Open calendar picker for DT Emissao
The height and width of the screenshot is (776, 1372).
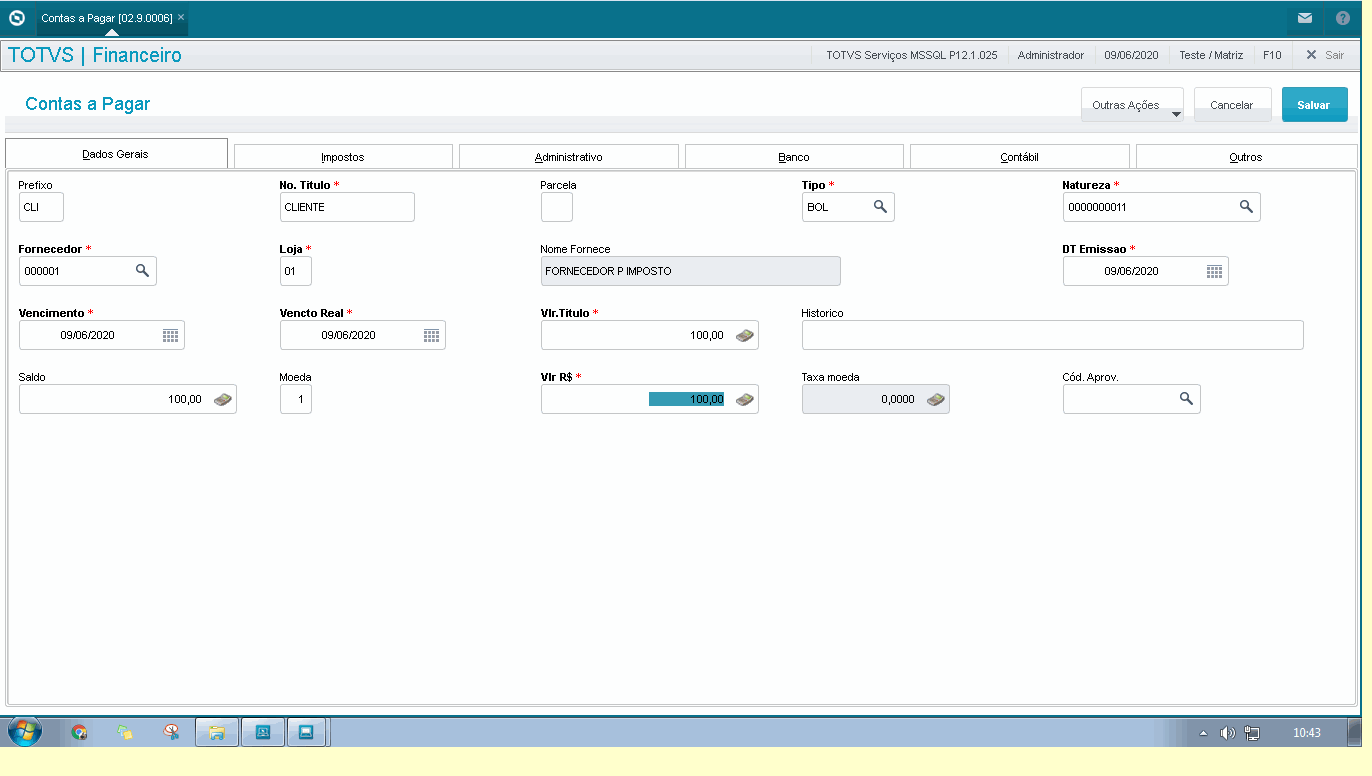click(1214, 271)
